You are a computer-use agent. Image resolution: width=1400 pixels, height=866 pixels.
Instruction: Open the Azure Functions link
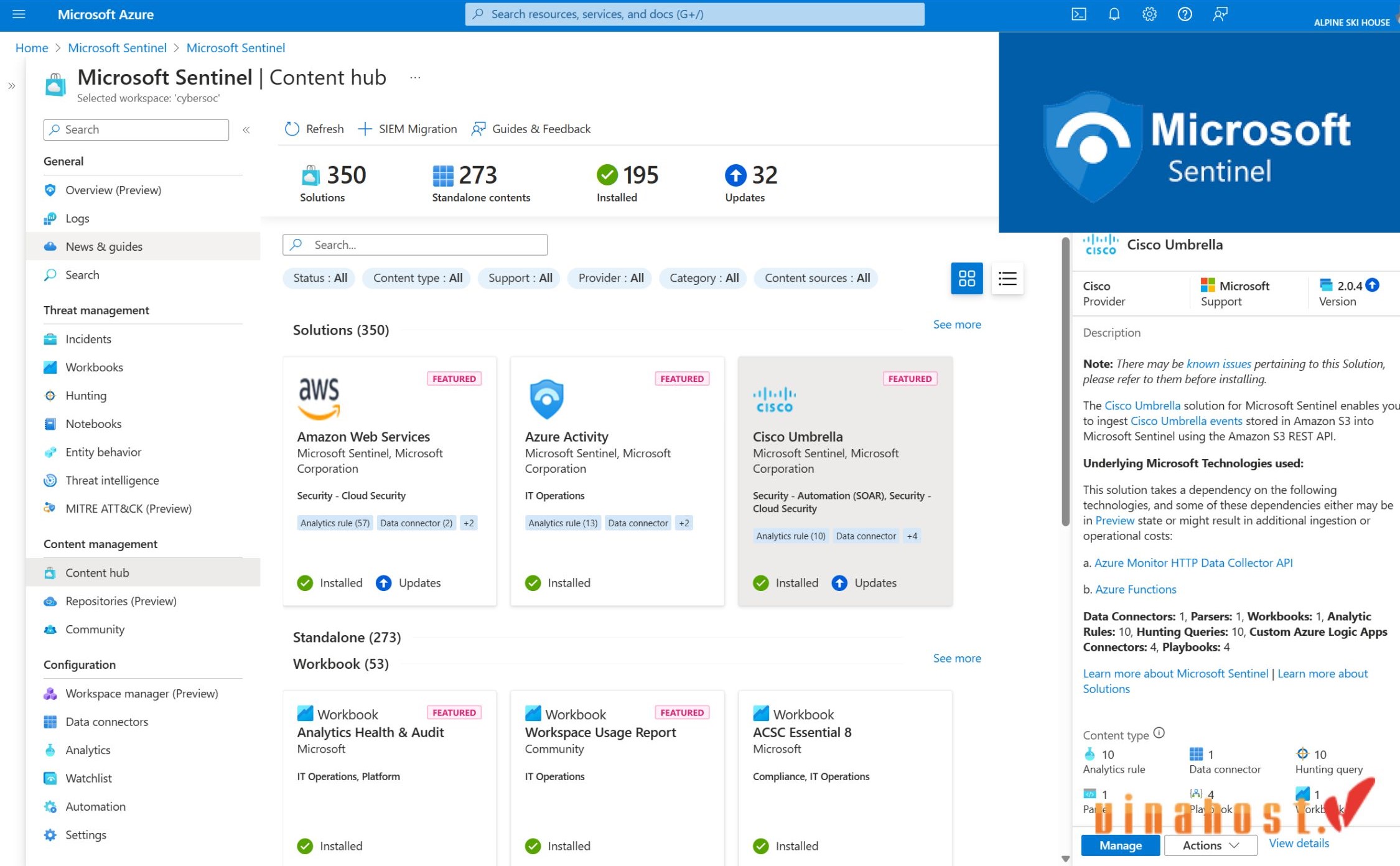[x=1136, y=589]
